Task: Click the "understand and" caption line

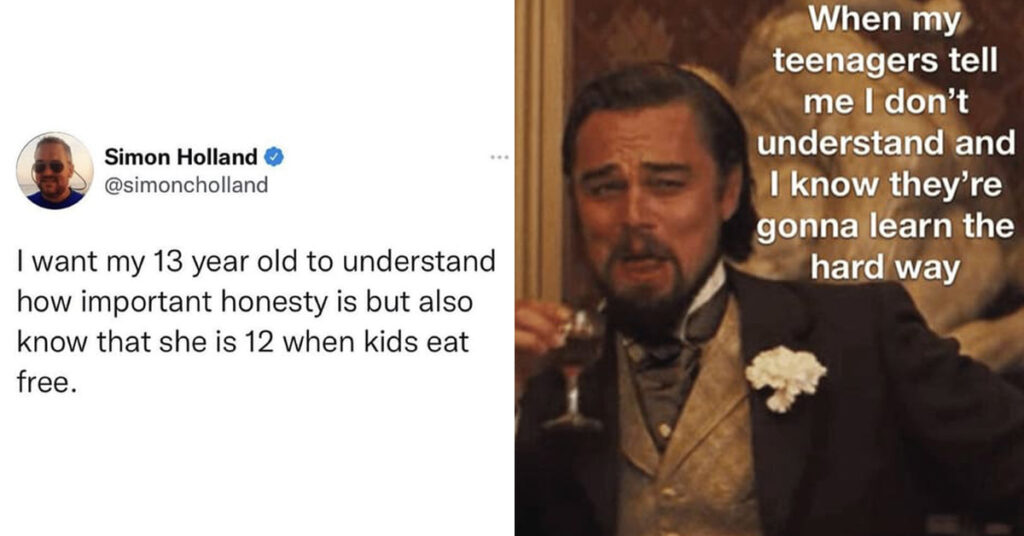Action: pos(886,144)
